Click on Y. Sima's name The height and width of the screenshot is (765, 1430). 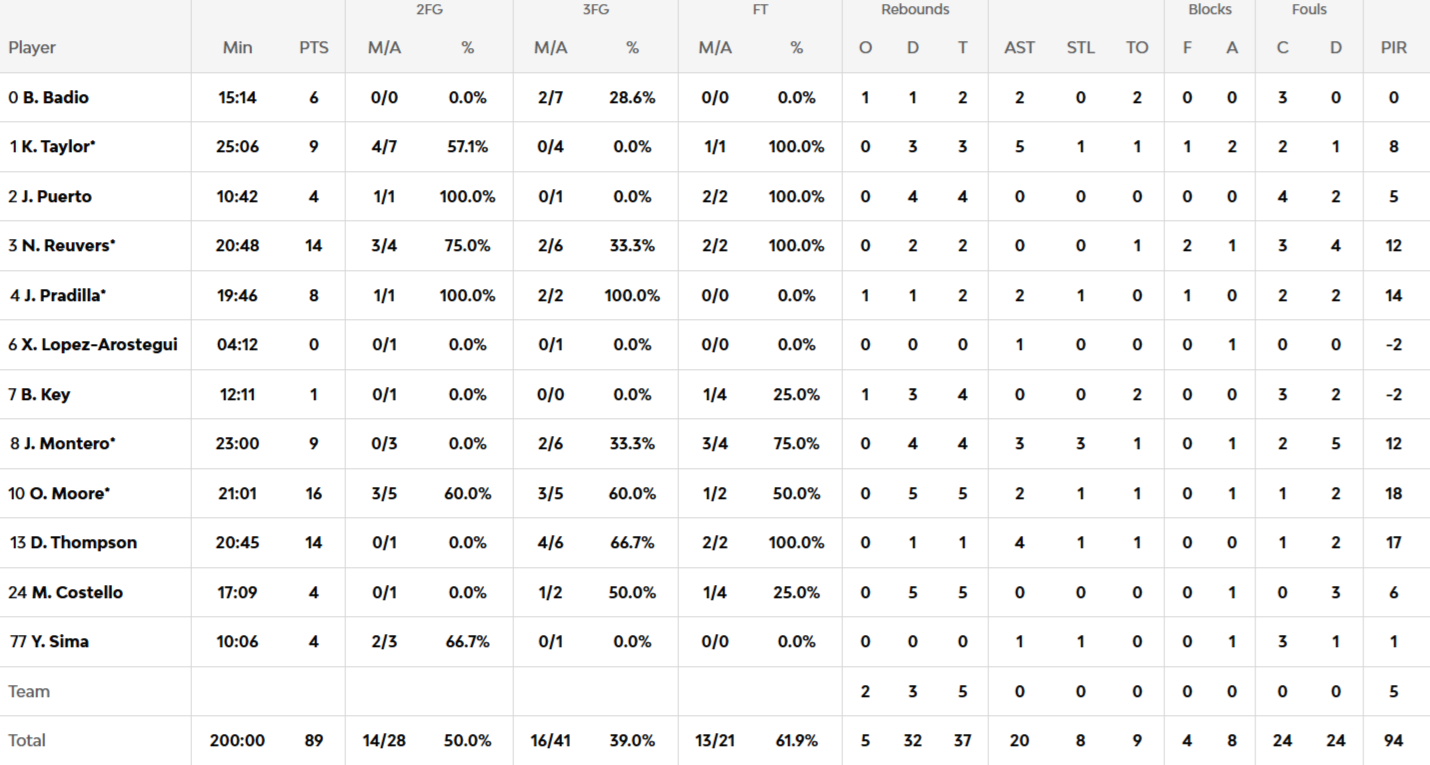point(60,642)
